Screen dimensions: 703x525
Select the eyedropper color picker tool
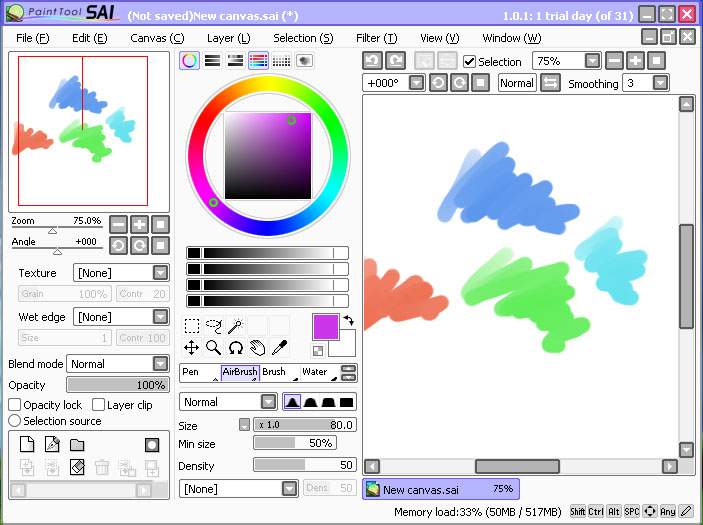[x=279, y=347]
